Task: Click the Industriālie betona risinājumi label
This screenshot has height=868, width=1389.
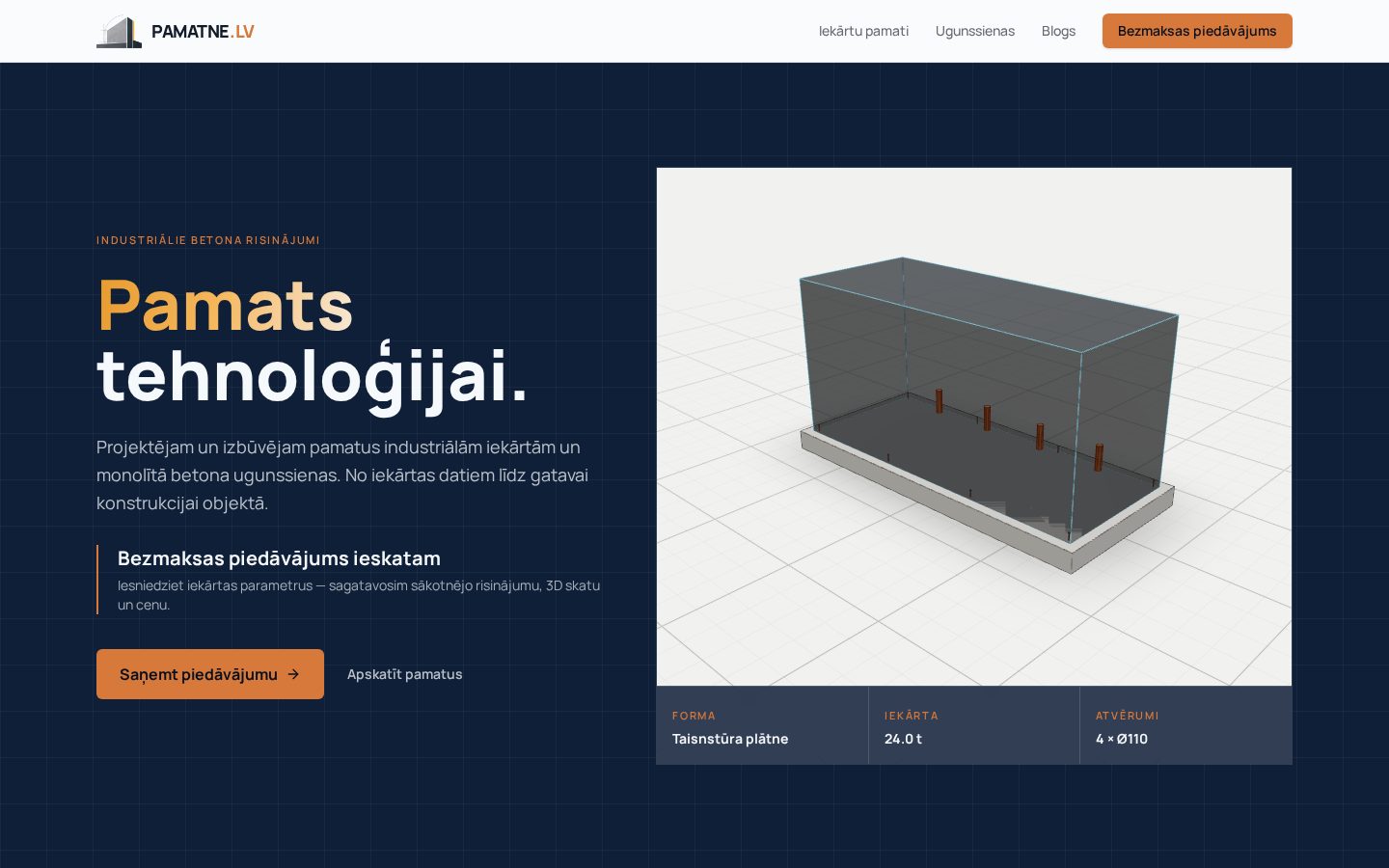Action: [208, 240]
